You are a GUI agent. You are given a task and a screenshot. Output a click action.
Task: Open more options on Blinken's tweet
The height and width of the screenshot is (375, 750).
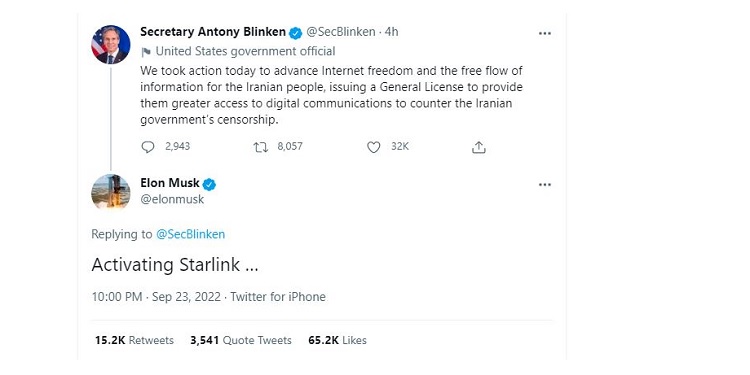[545, 33]
